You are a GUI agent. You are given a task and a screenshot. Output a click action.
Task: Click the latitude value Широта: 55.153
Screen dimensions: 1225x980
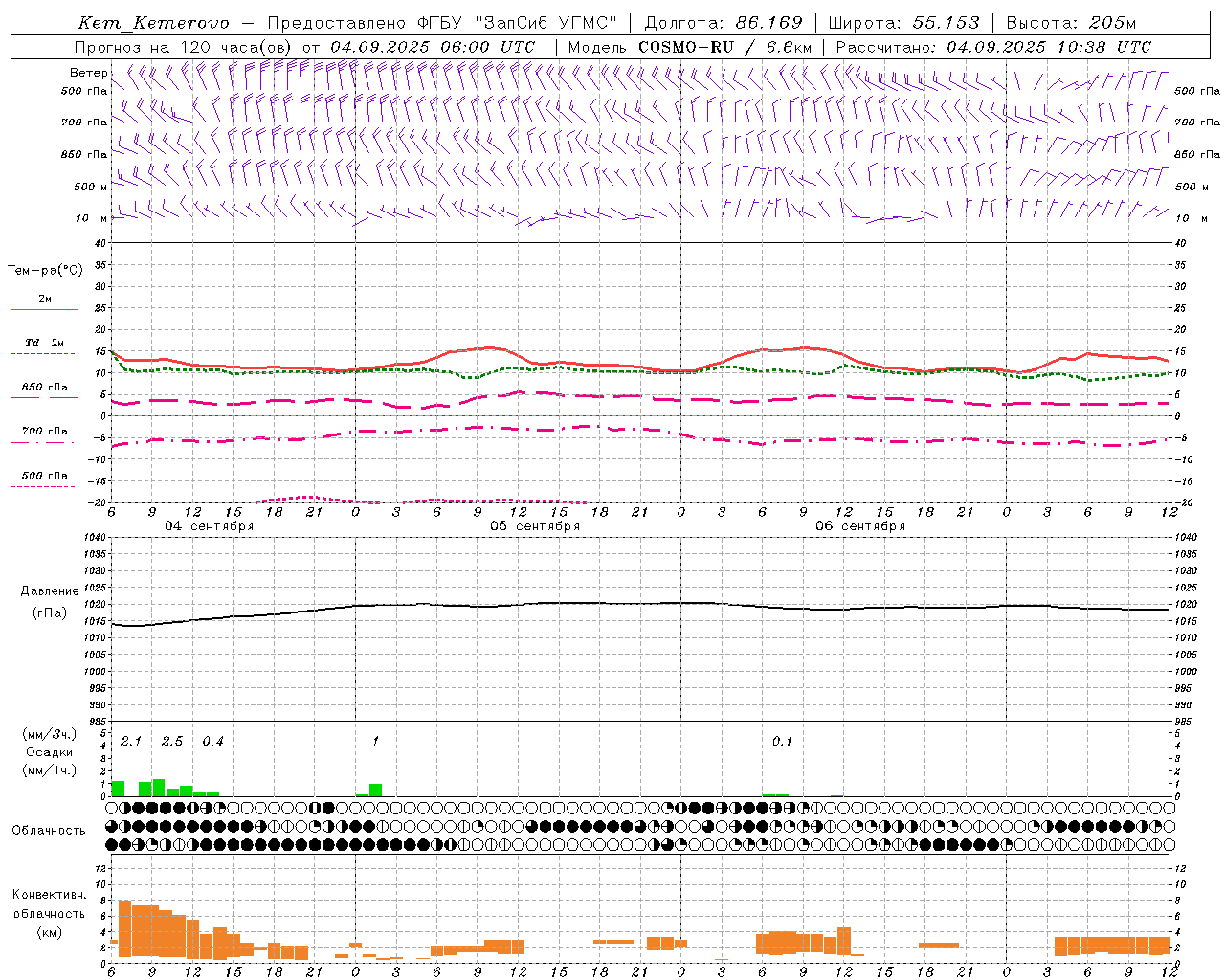click(x=904, y=23)
